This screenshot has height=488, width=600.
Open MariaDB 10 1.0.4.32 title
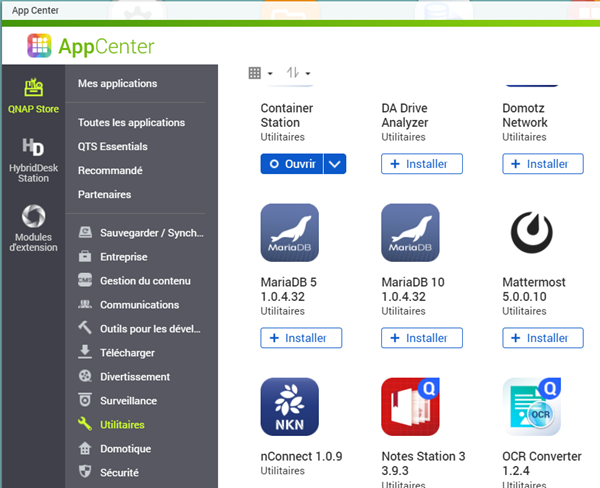click(413, 289)
